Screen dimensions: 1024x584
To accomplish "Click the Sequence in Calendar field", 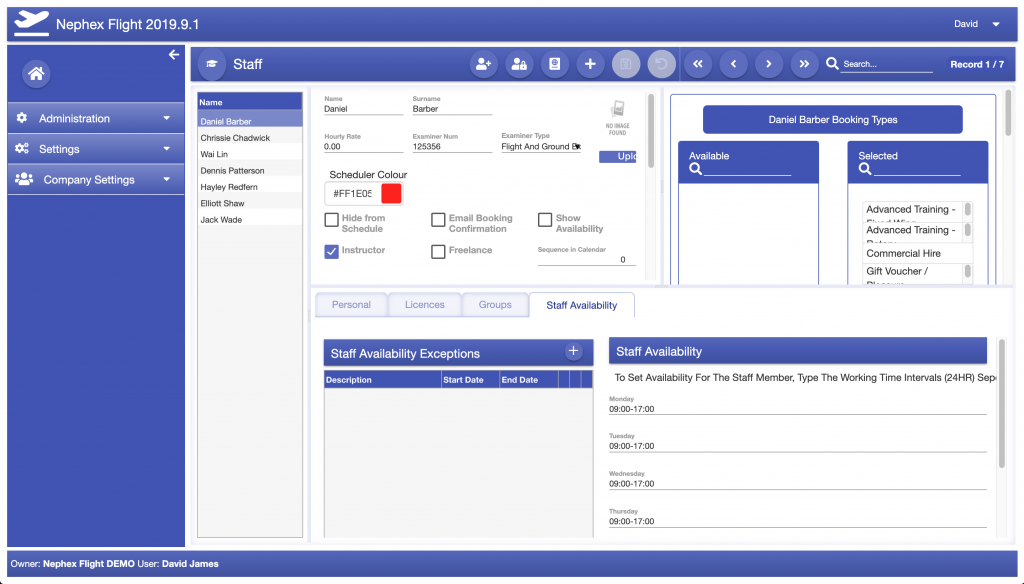I will (x=586, y=260).
